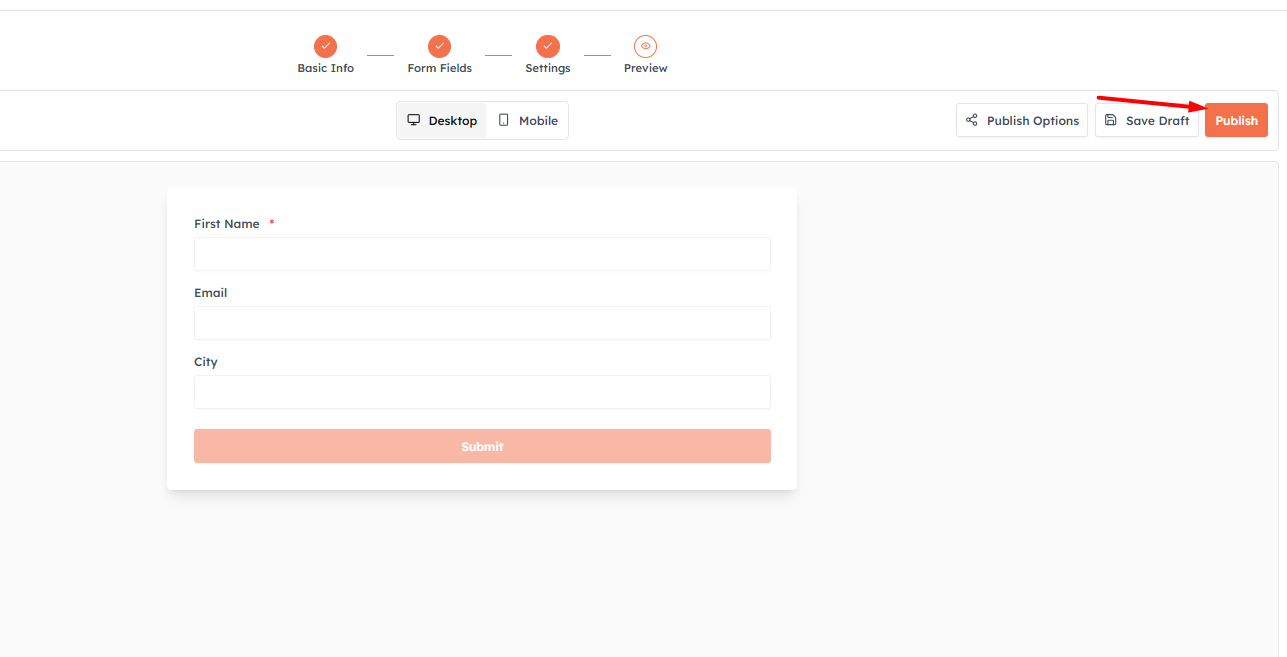Switch preview to Desktop view
This screenshot has height=657, width=1287.
(x=442, y=120)
